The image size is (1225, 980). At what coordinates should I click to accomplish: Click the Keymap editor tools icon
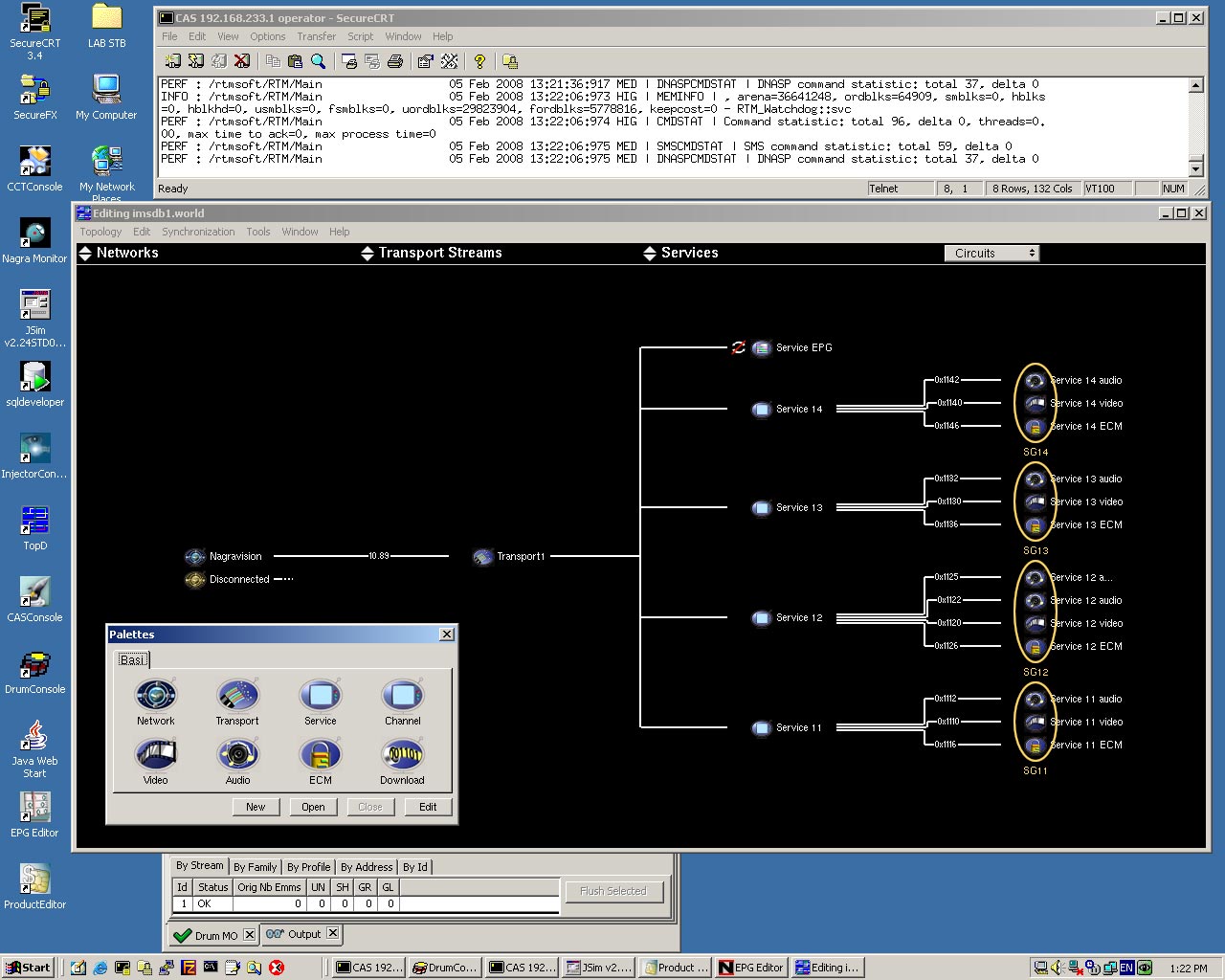pos(449,61)
